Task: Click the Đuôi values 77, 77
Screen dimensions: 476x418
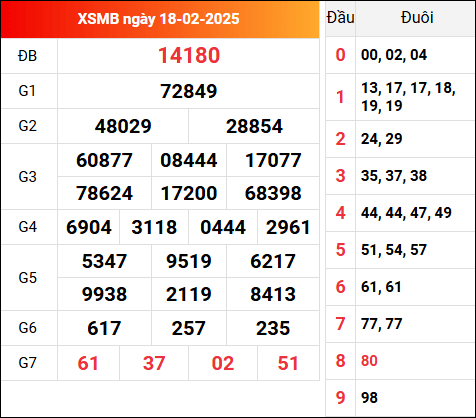Action: pyautogui.click(x=382, y=324)
